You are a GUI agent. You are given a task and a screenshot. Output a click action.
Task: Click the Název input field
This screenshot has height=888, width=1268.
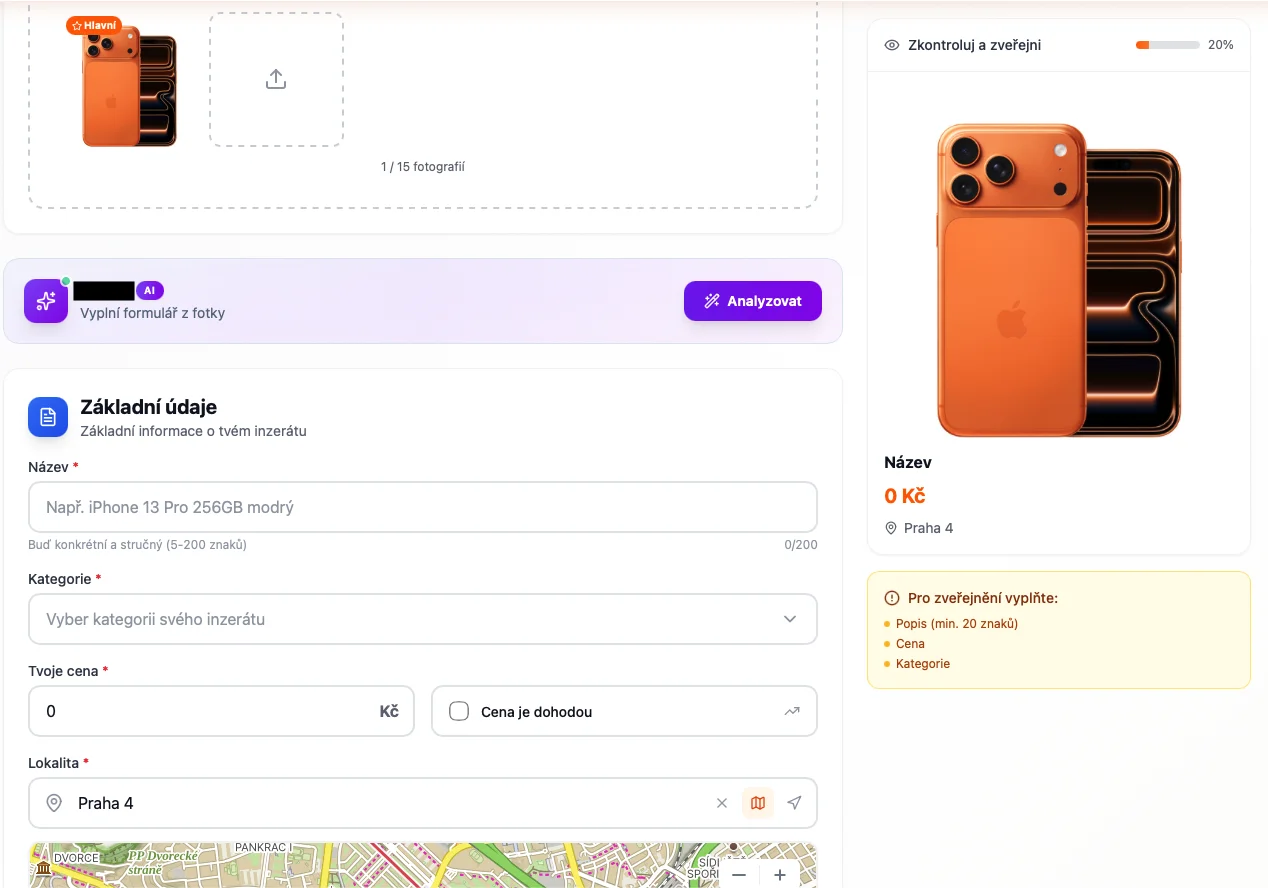422,507
